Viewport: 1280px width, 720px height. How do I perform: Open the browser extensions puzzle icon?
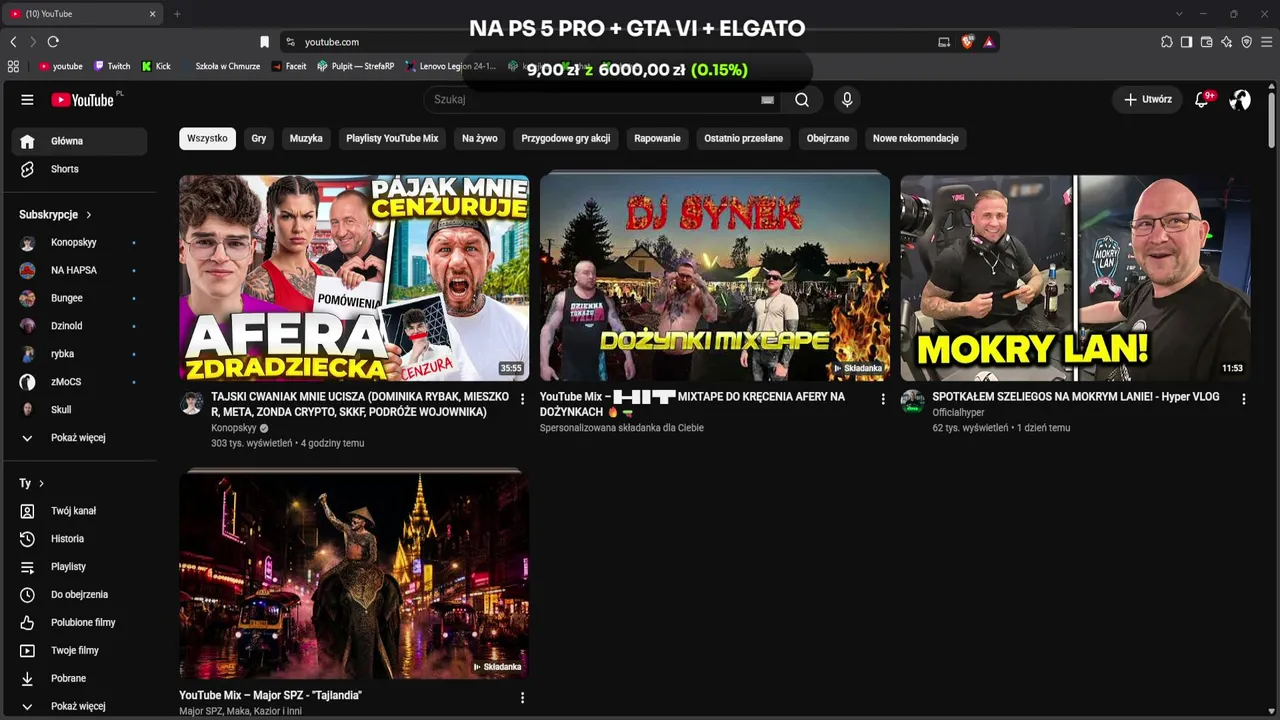(x=1167, y=42)
